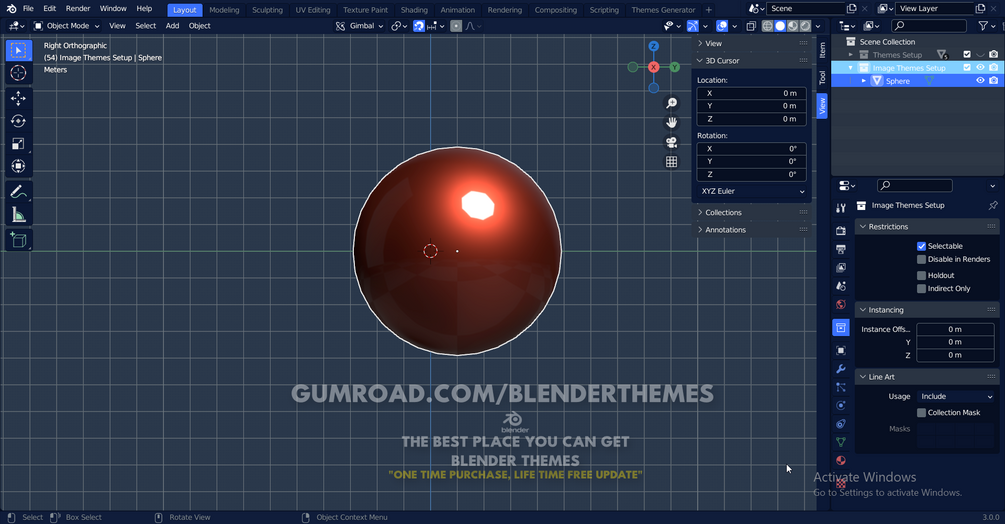Select the Transform tool
1005x524 pixels.
19,167
